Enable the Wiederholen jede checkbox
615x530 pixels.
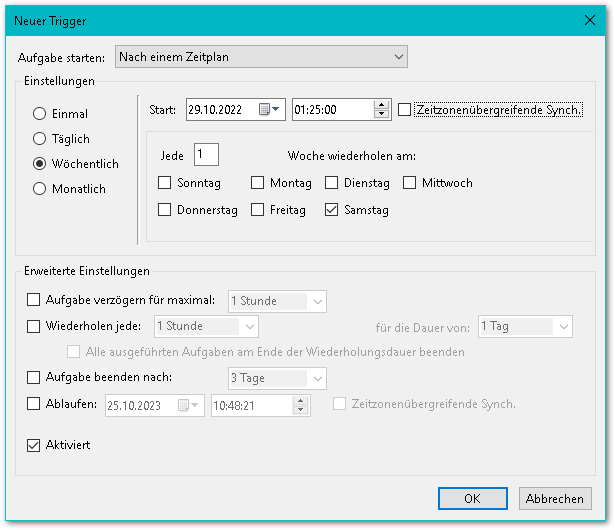tap(34, 326)
